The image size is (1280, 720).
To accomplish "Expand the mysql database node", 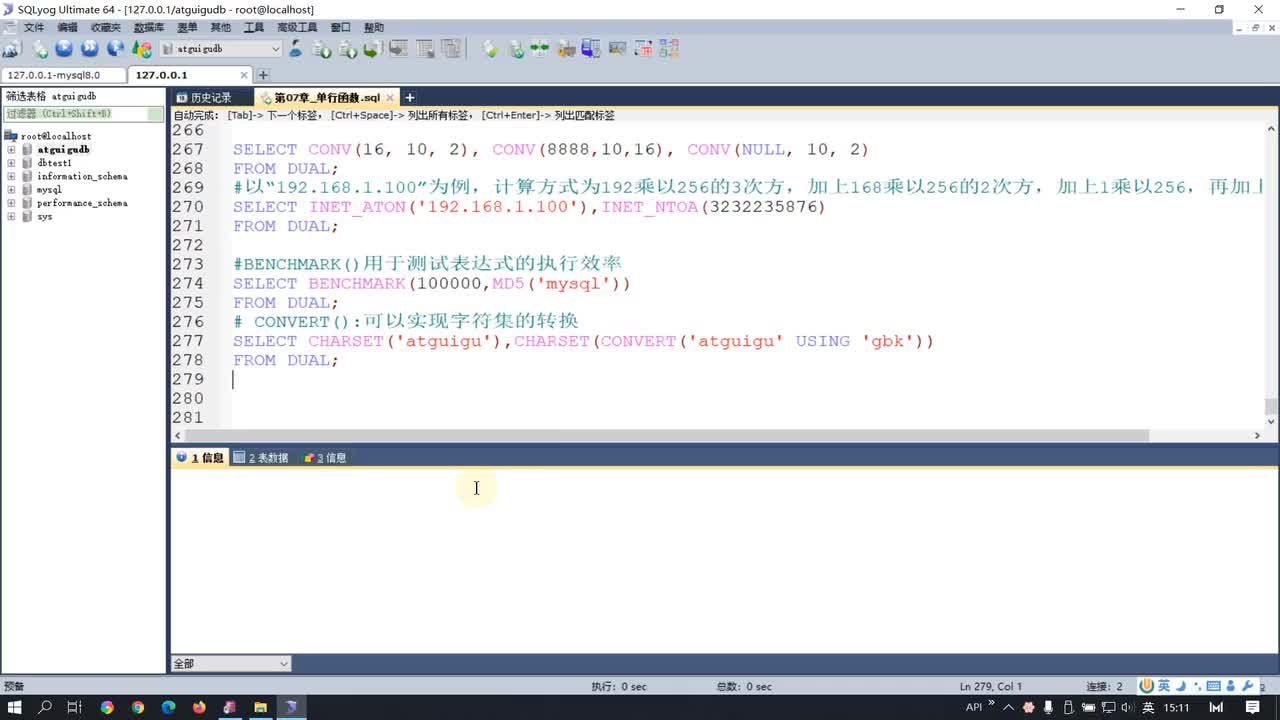I will click(11, 189).
